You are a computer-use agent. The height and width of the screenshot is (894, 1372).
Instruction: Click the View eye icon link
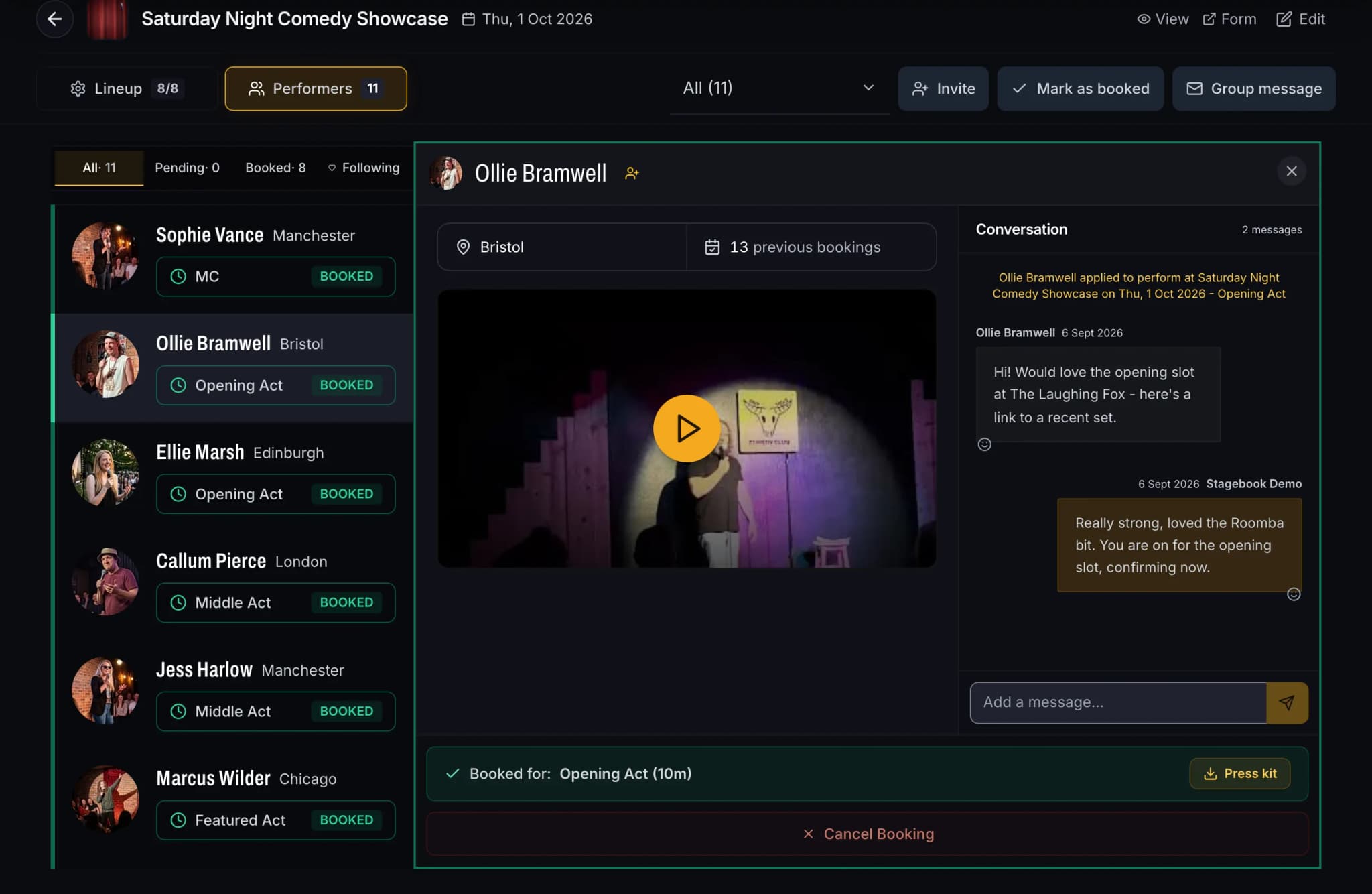(x=1163, y=19)
